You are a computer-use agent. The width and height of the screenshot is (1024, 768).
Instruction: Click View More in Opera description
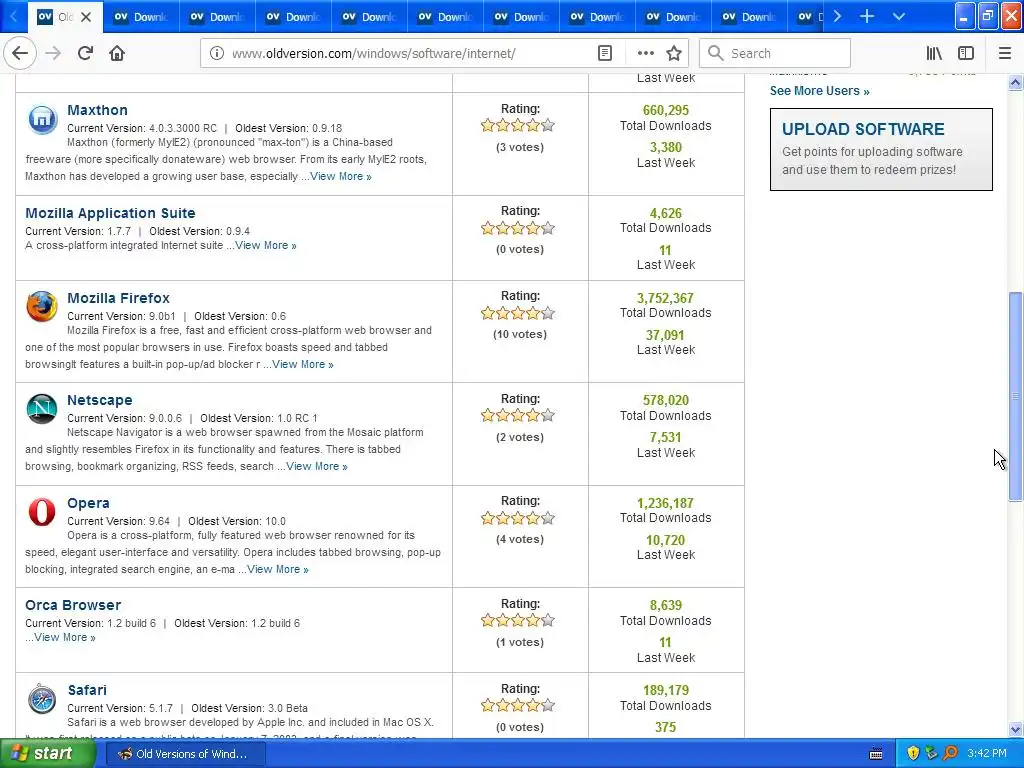[x=278, y=569]
